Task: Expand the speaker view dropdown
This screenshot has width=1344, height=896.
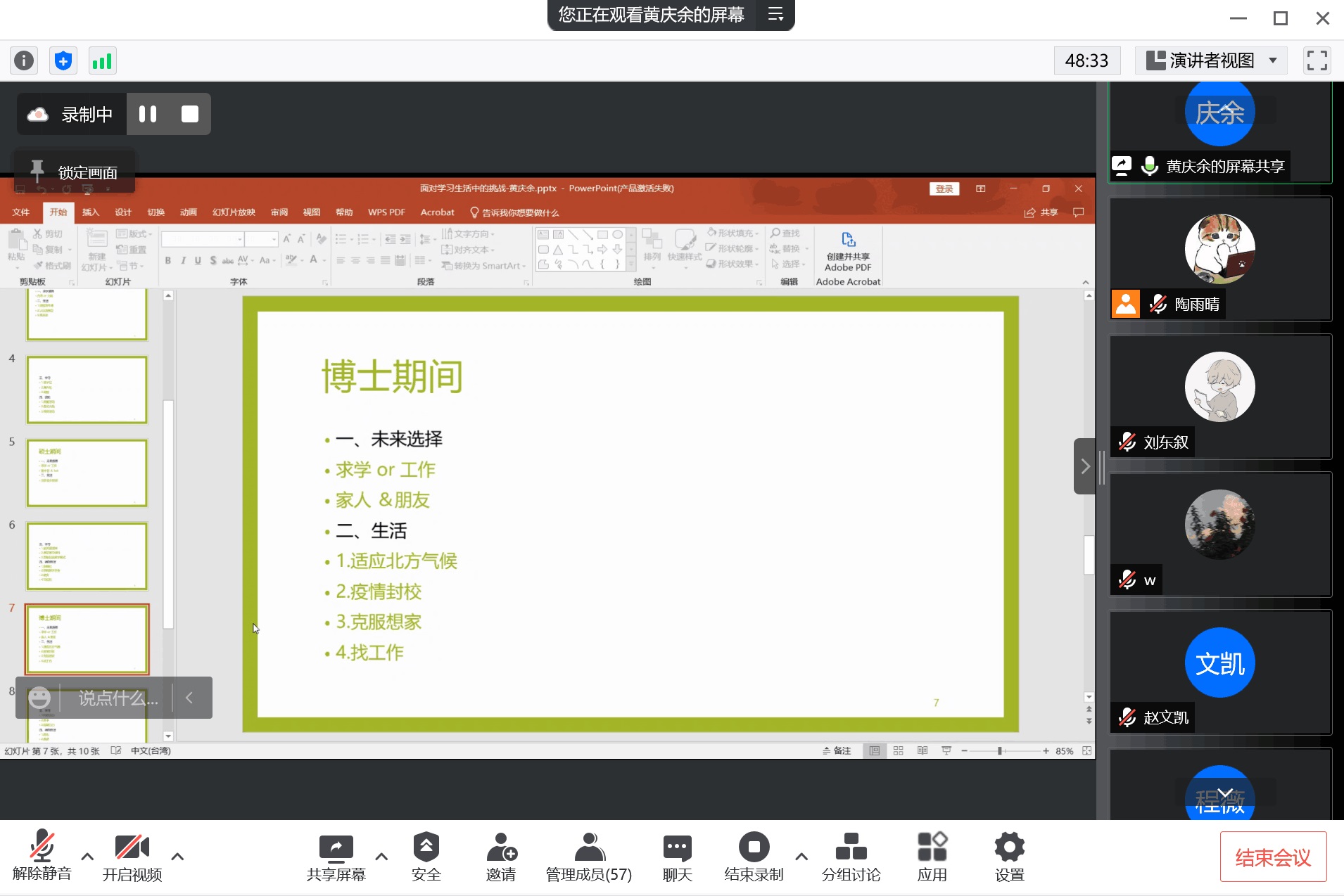Action: [1273, 61]
